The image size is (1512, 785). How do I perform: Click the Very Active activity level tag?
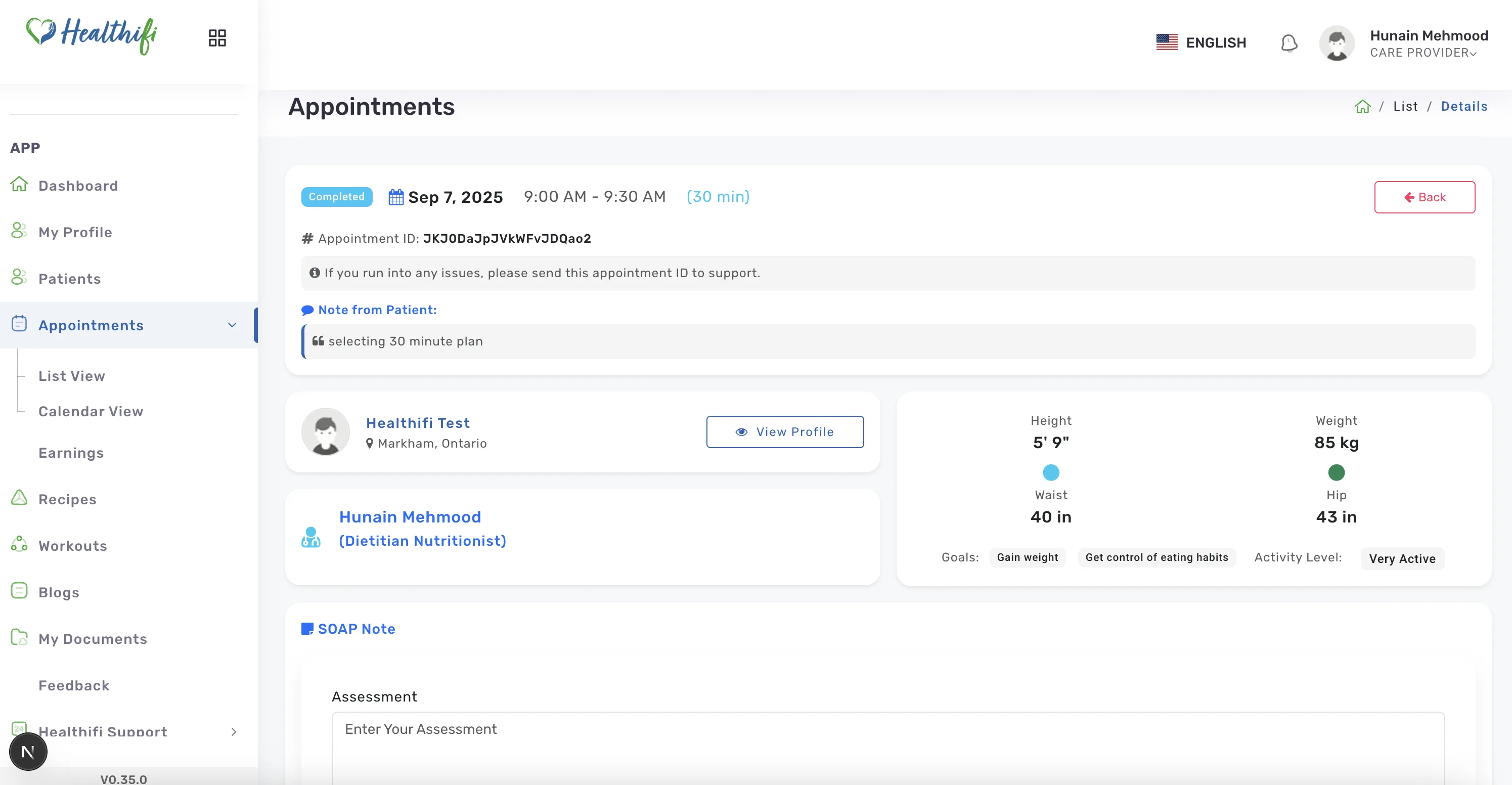[x=1402, y=558]
